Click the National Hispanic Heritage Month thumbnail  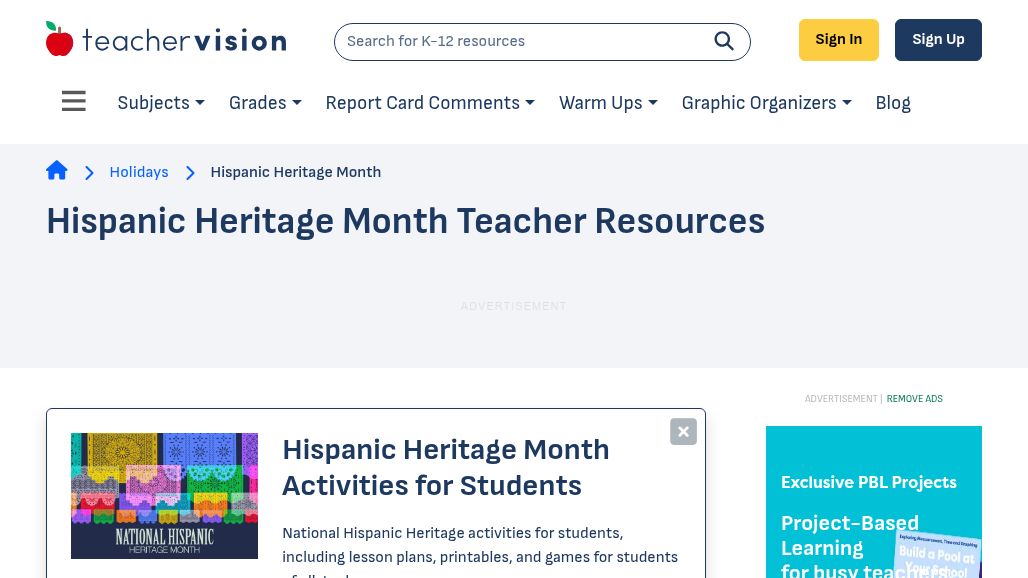pyautogui.click(x=165, y=495)
